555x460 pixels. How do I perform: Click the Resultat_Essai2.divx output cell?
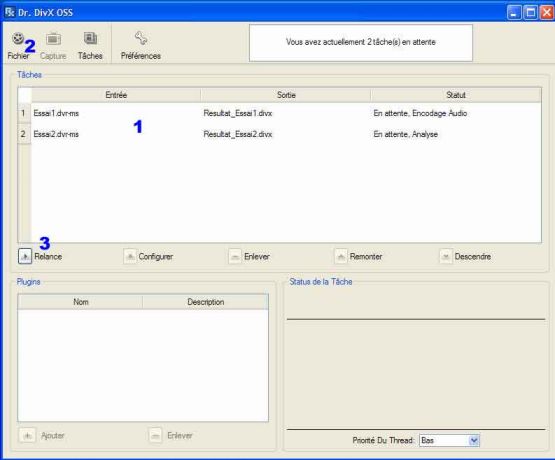coord(238,134)
